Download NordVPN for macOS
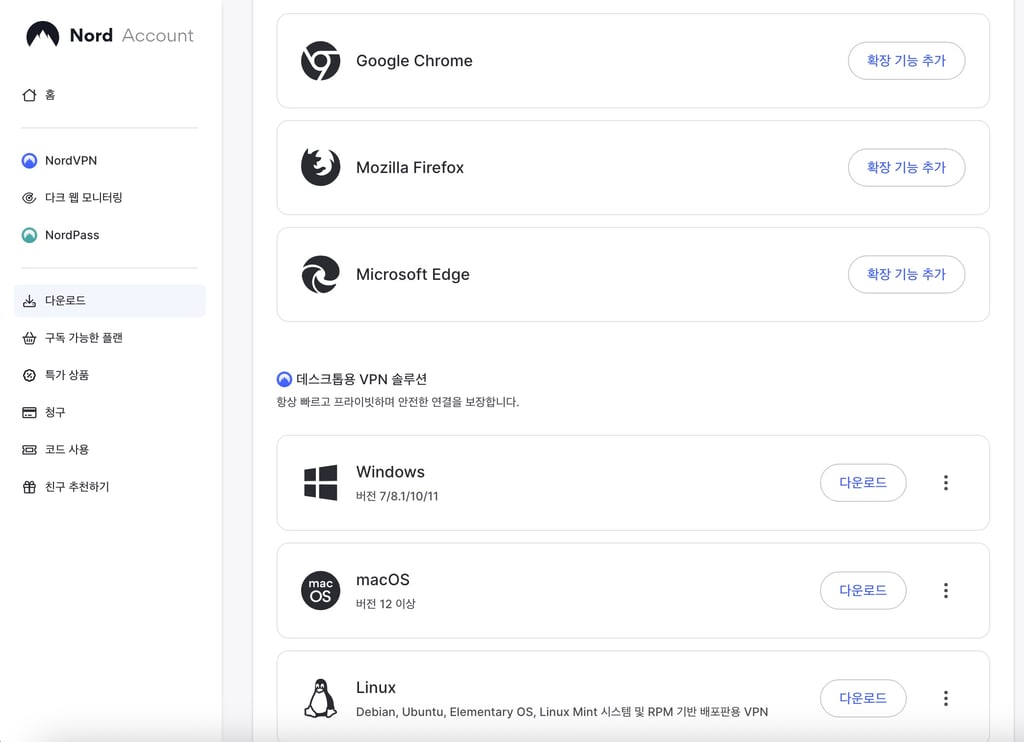This screenshot has width=1024, height=742. (x=863, y=590)
